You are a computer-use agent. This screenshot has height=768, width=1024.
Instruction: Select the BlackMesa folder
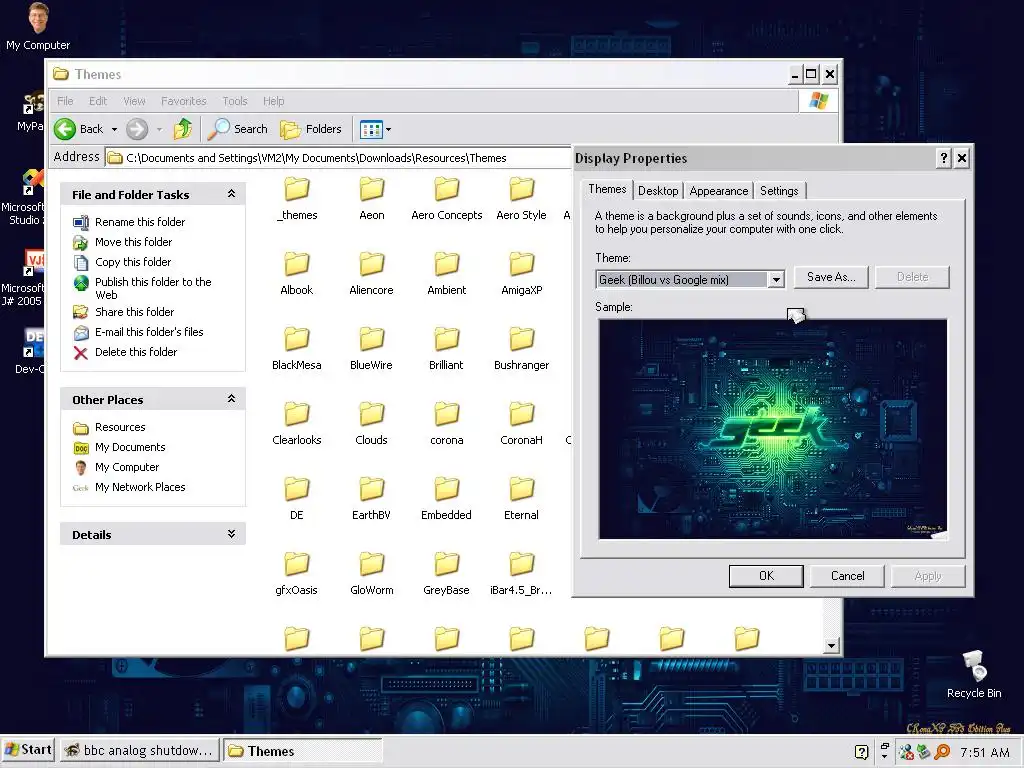[296, 349]
